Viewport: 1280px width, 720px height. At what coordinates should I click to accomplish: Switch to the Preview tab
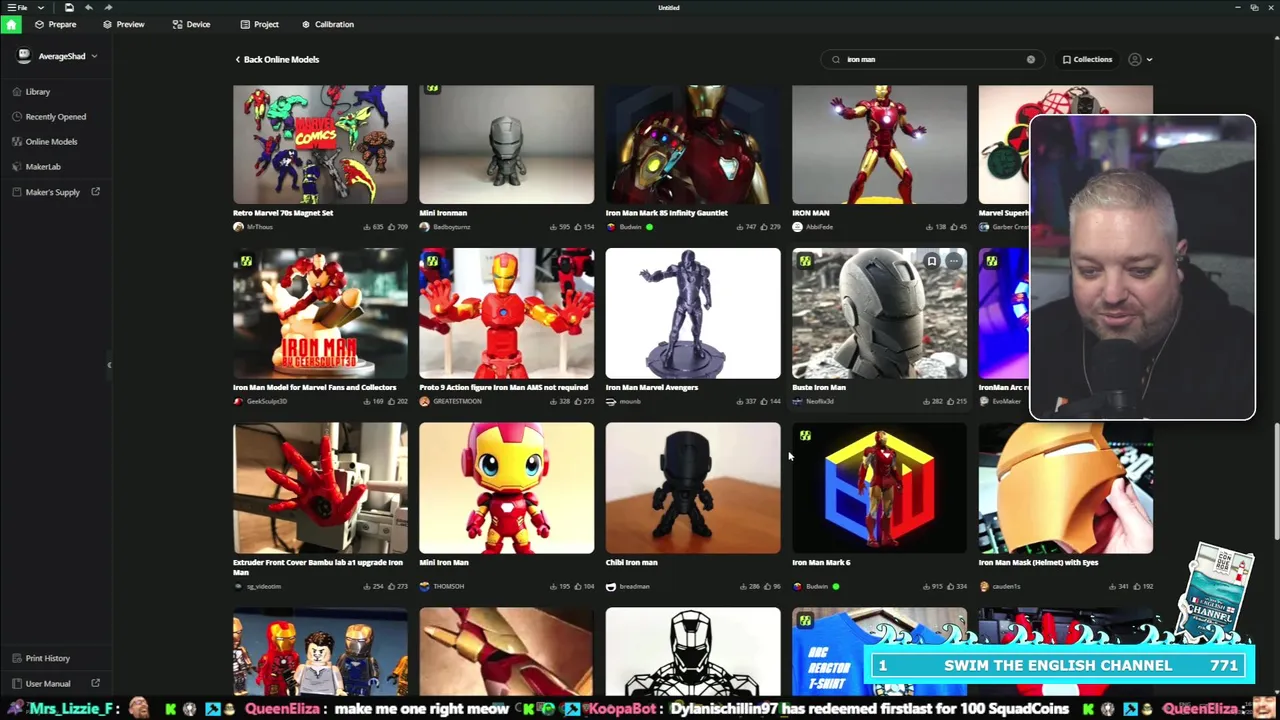(x=124, y=24)
